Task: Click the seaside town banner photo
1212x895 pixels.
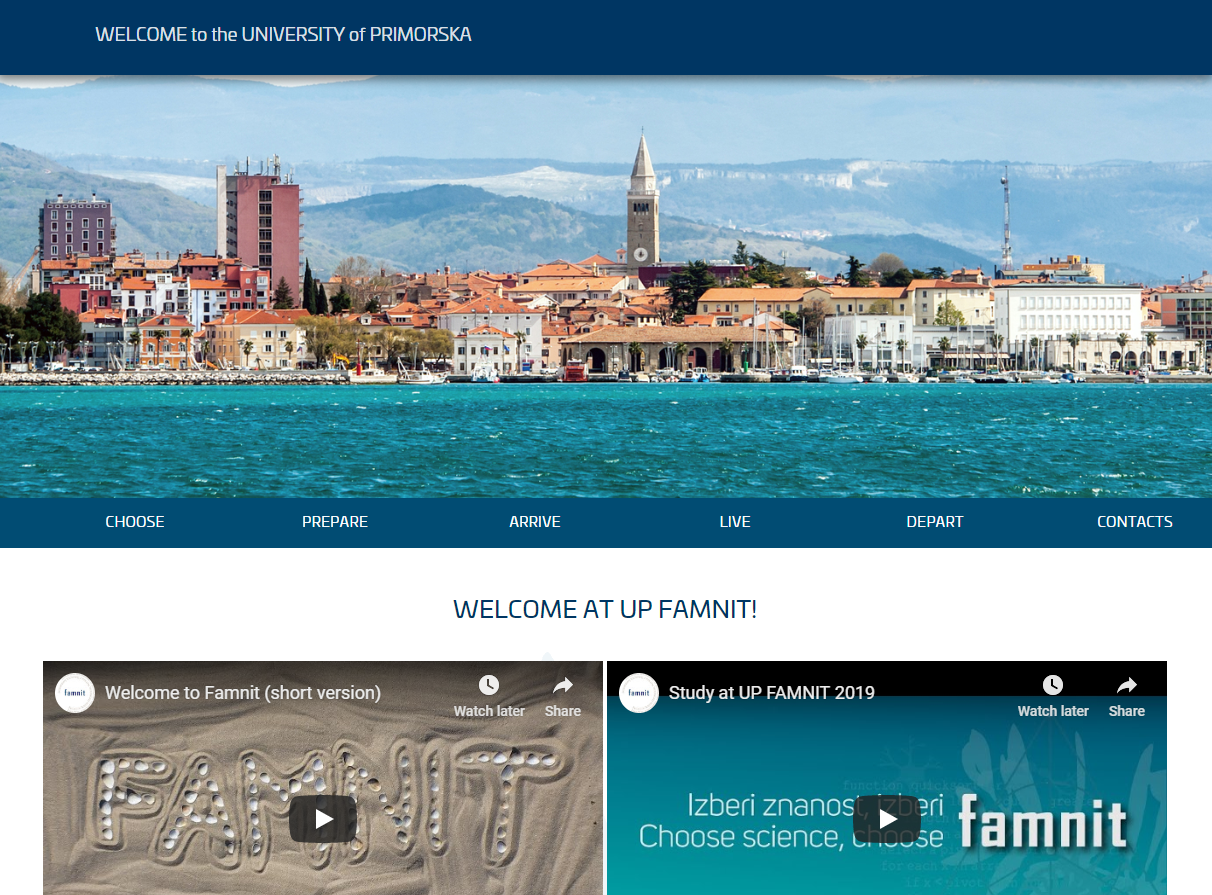Action: pos(606,290)
